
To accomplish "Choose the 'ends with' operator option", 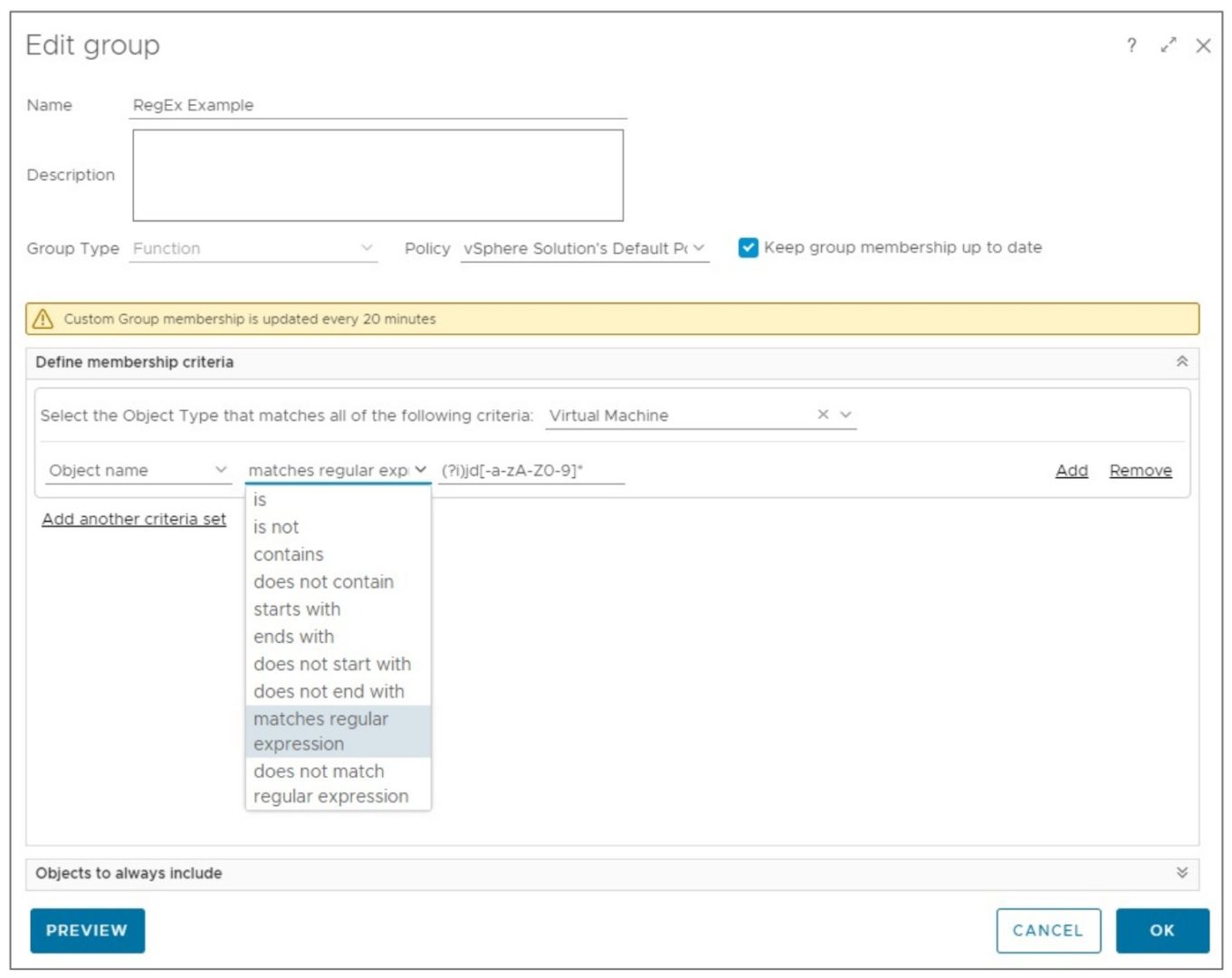I will [293, 637].
